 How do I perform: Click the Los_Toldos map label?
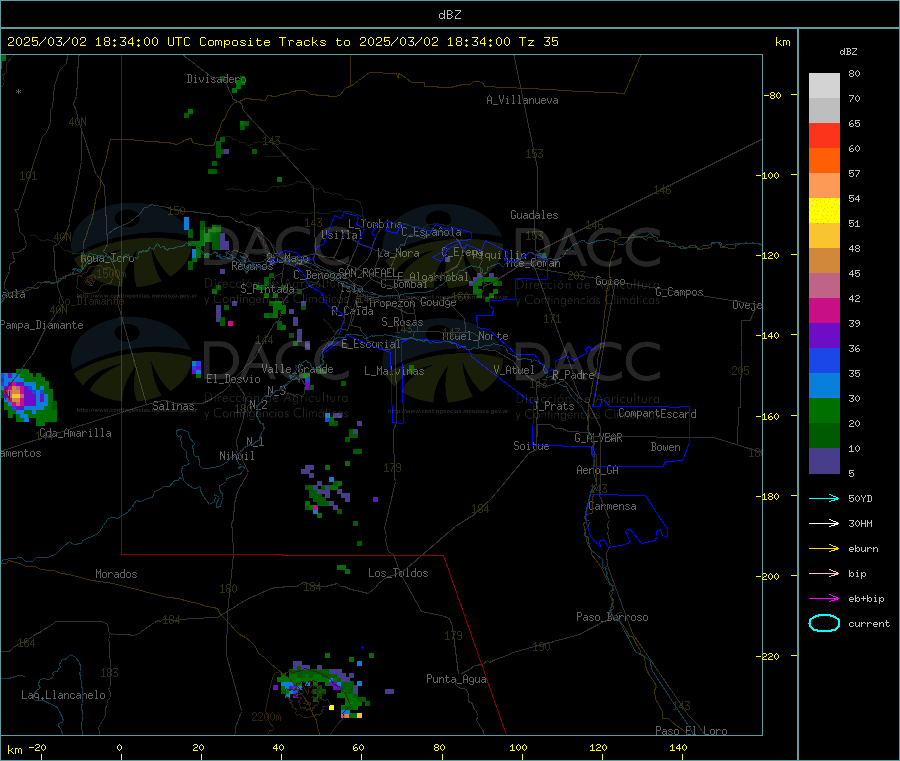click(398, 573)
